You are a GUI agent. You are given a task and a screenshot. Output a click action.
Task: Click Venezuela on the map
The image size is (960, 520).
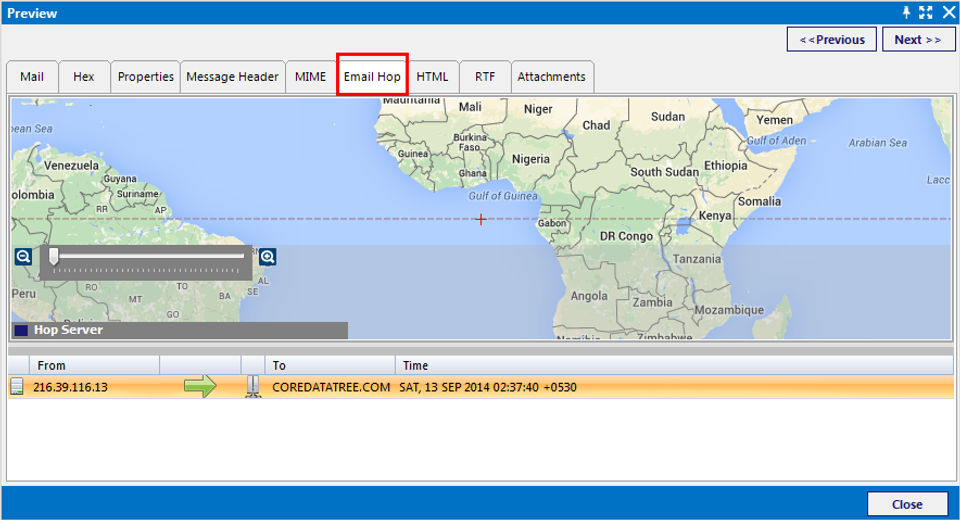[x=71, y=165]
